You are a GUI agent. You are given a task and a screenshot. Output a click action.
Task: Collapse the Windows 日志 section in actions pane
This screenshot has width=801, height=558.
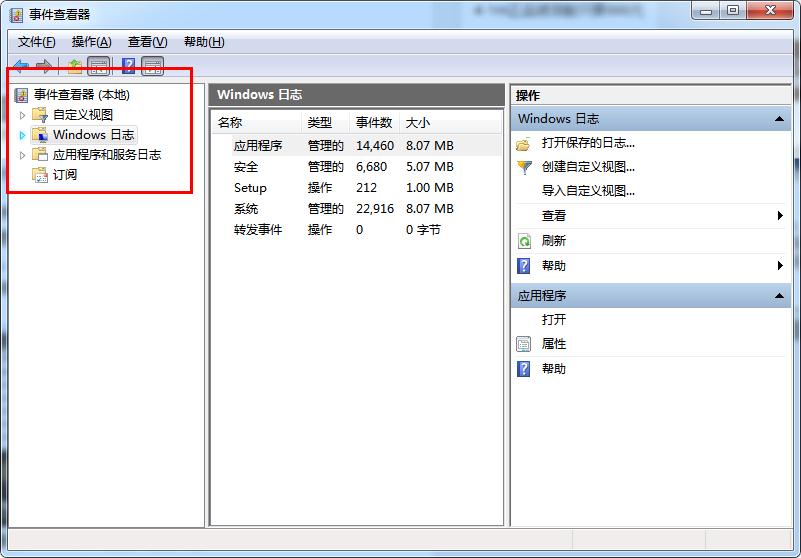coord(779,119)
